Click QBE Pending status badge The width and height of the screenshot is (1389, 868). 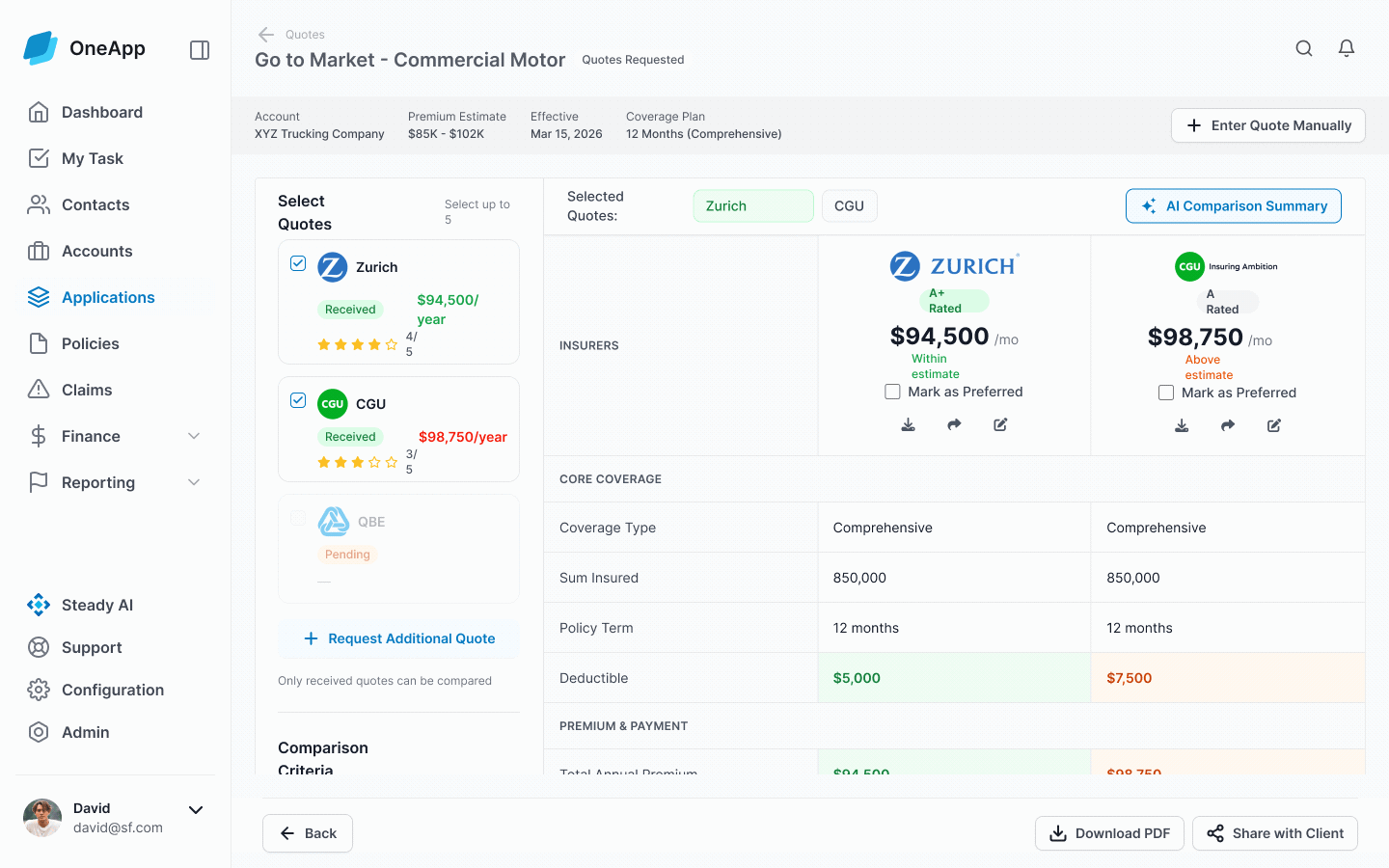coord(347,555)
